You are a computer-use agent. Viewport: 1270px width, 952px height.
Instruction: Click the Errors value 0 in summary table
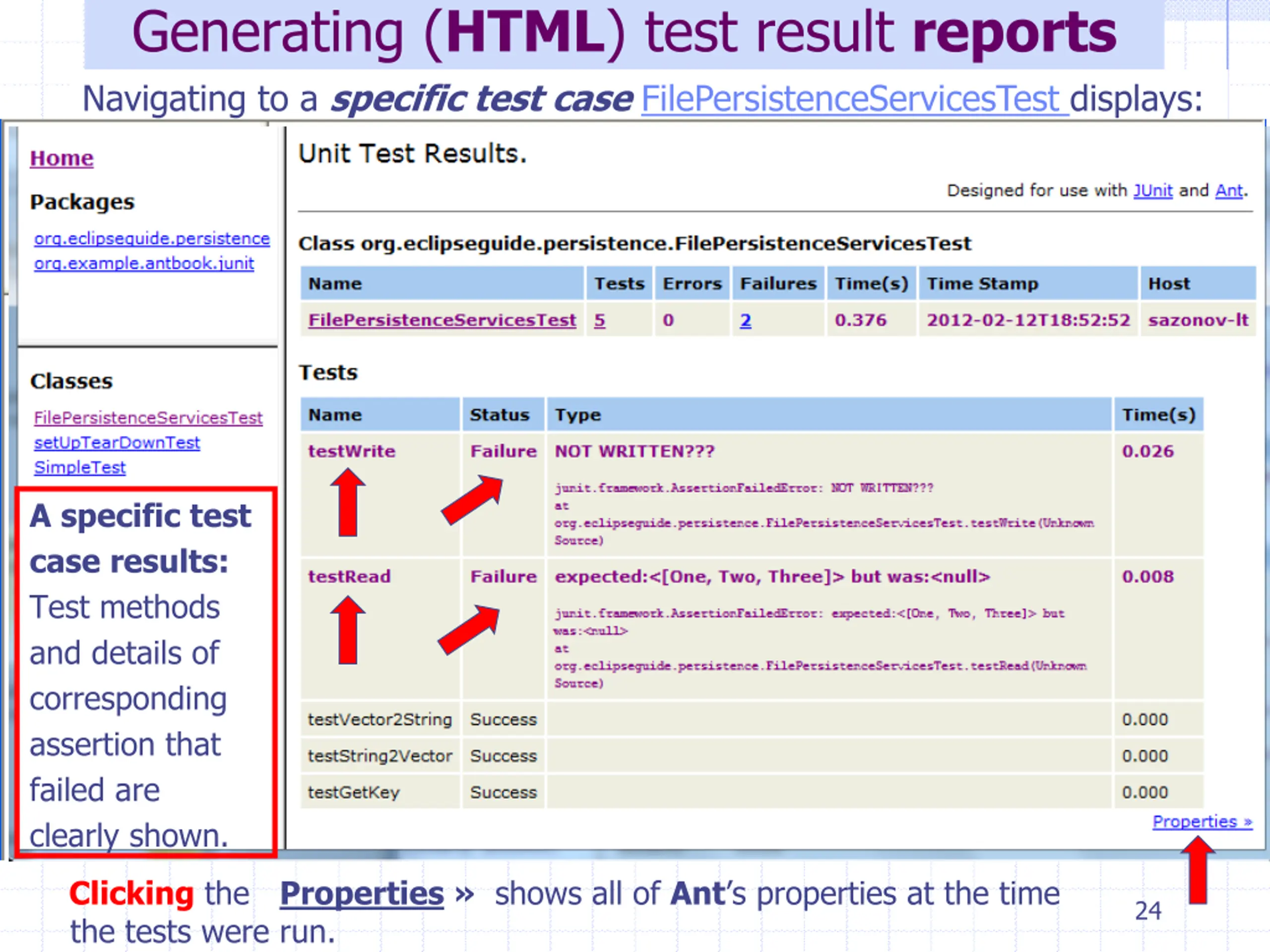668,320
